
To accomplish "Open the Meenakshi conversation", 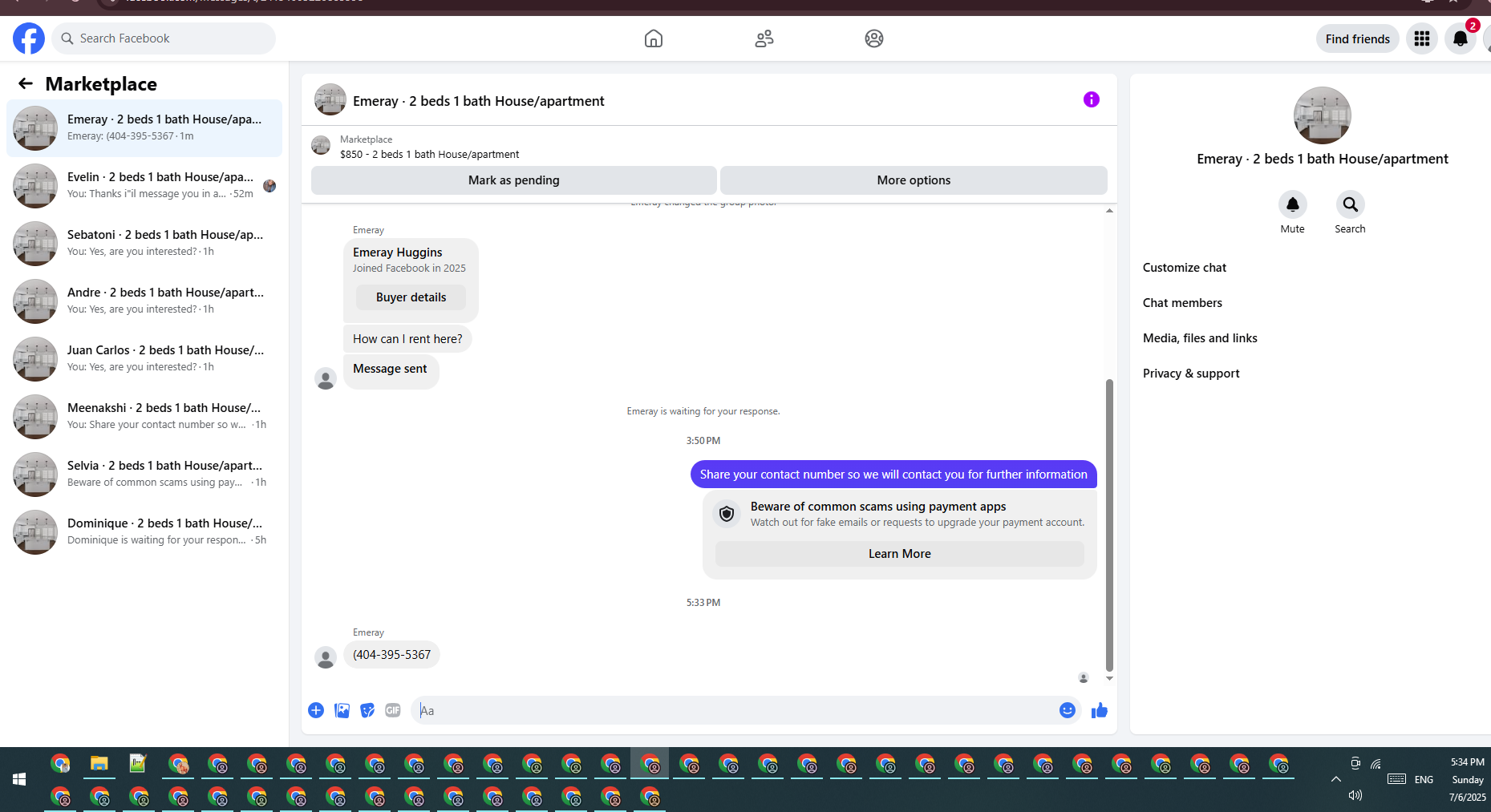I will coord(144,417).
